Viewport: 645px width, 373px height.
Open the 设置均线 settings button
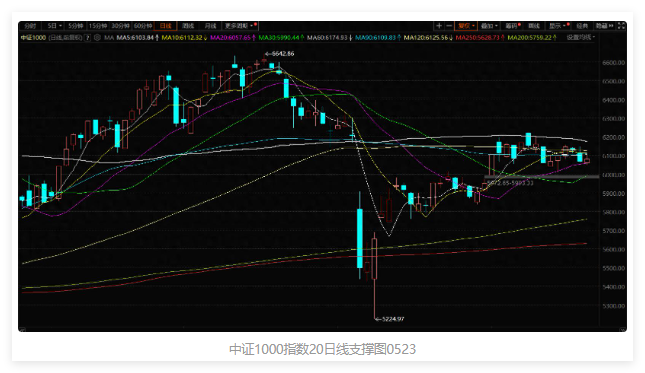[580, 37]
